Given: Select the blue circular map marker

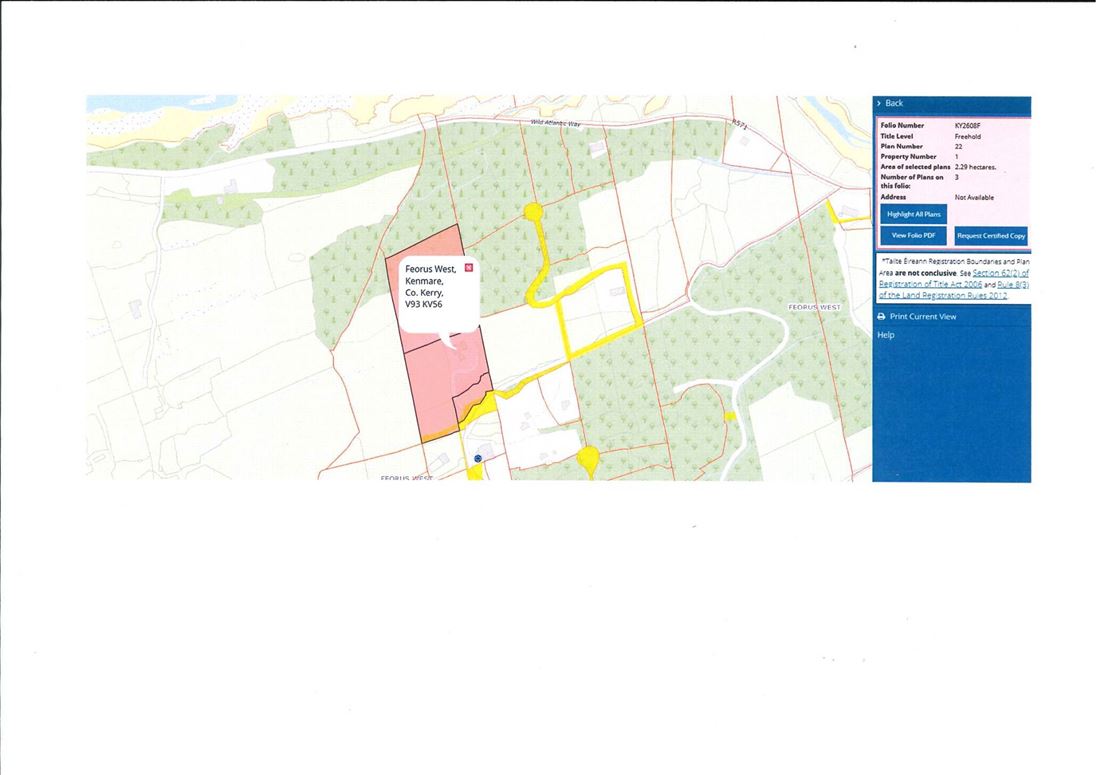Looking at the screenshot, I should [x=478, y=458].
